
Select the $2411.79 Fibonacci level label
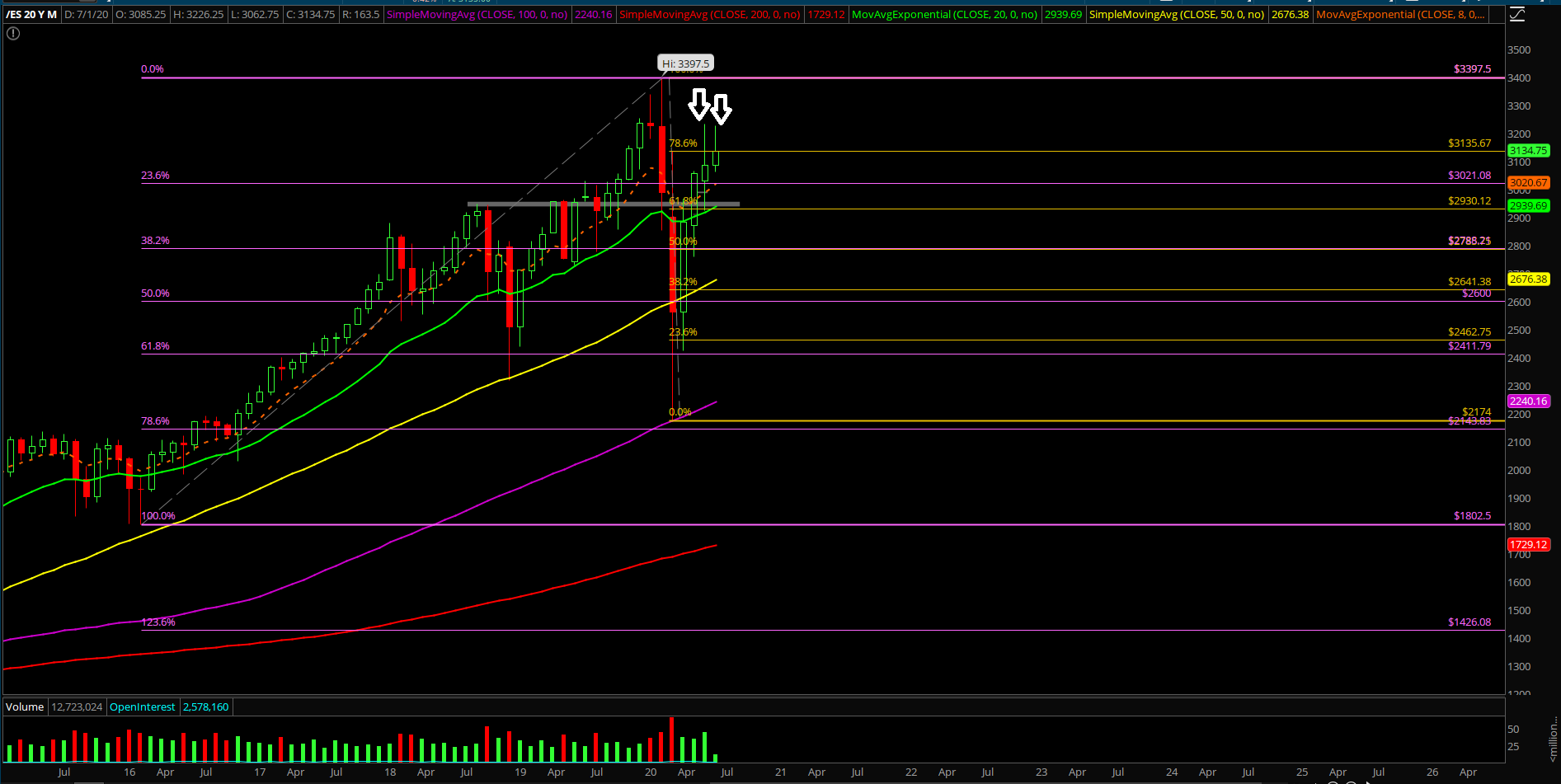pos(1469,346)
